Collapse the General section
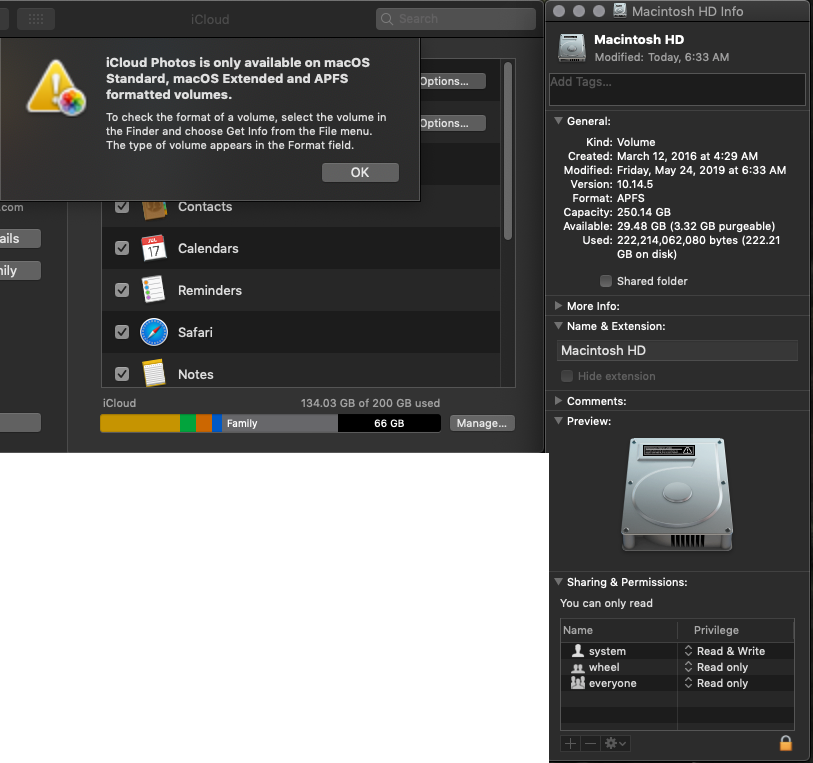 tap(558, 121)
